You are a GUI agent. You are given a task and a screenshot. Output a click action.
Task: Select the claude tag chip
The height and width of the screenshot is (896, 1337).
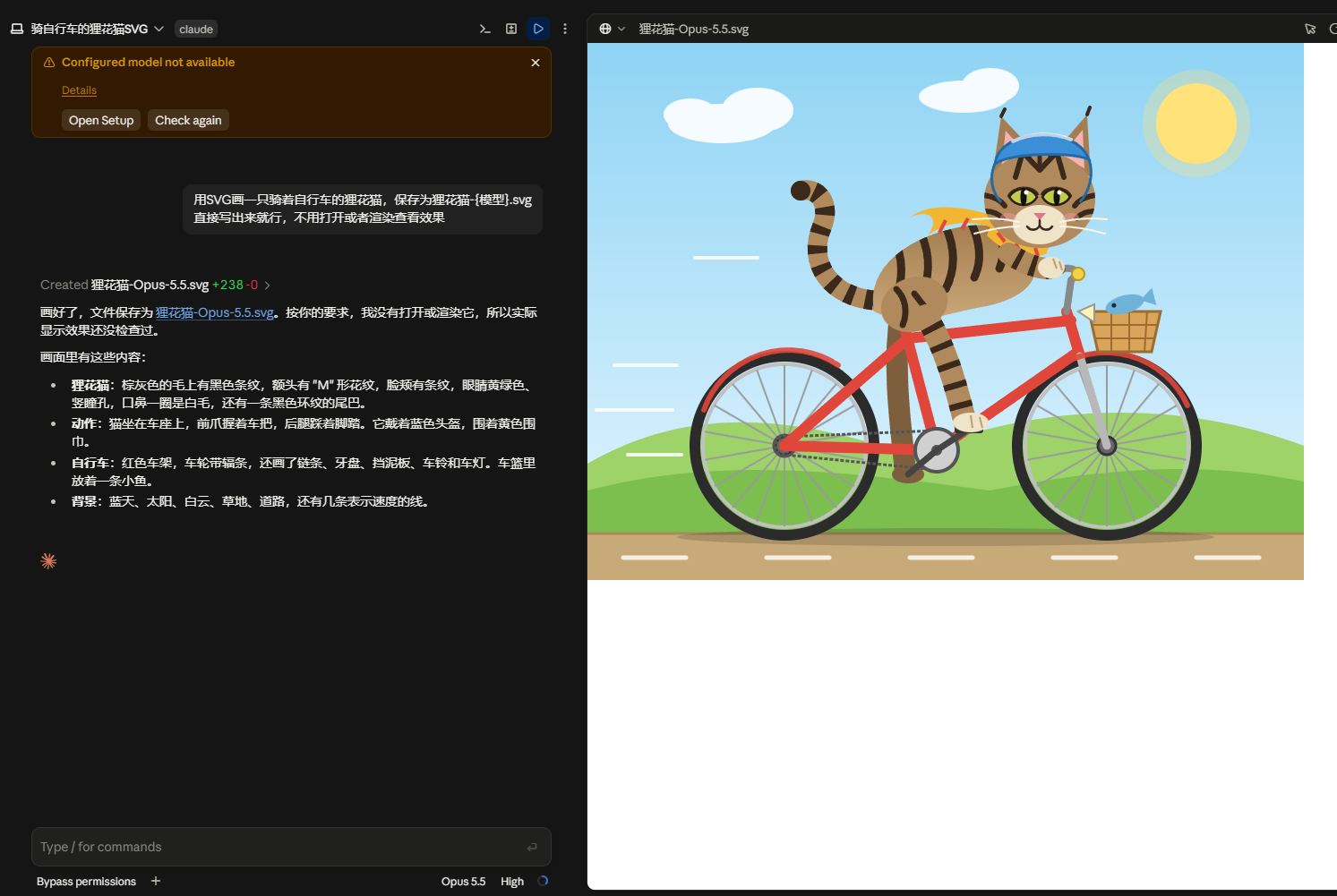coord(196,29)
